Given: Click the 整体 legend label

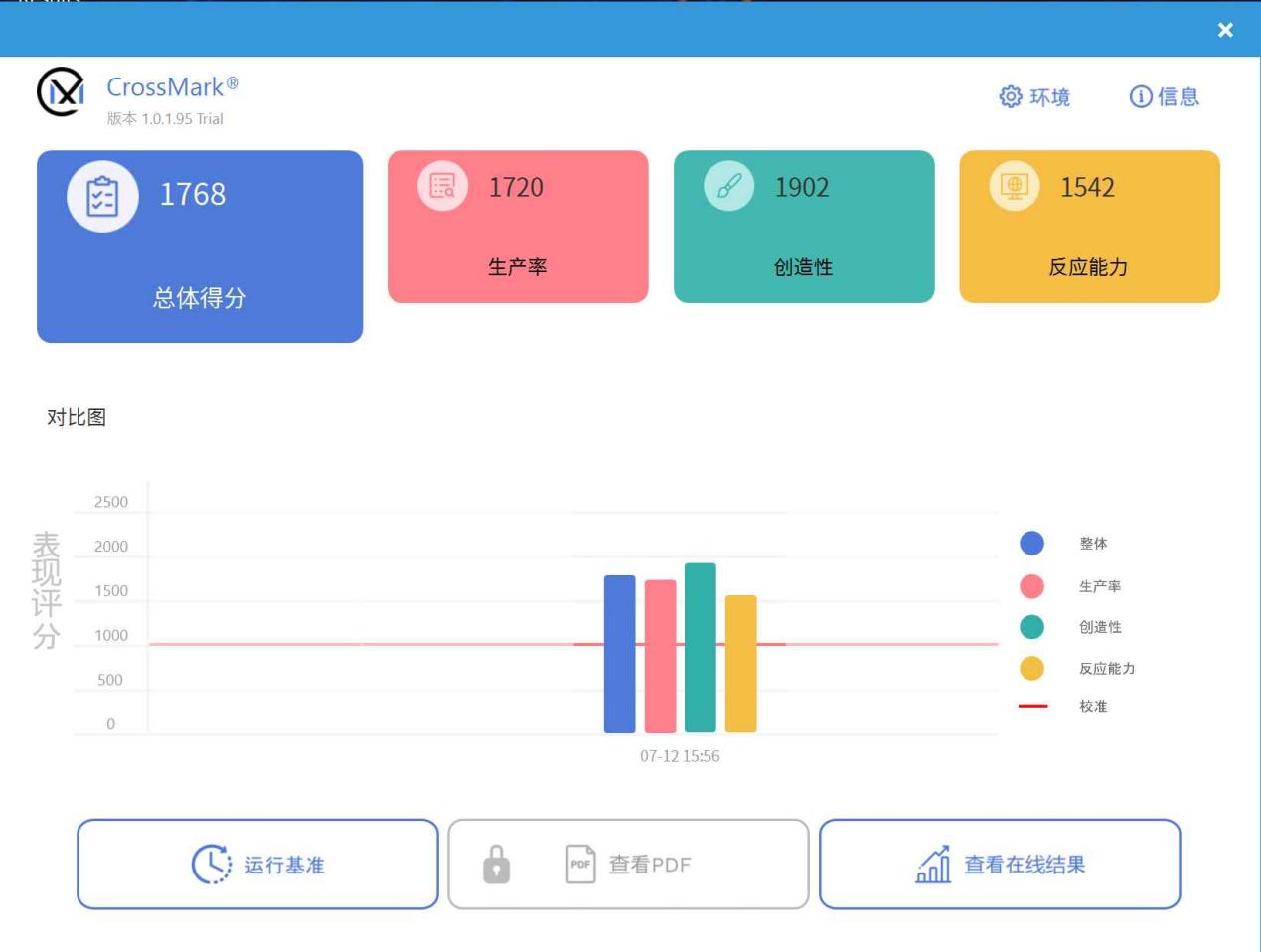Looking at the screenshot, I should pos(1093,543).
